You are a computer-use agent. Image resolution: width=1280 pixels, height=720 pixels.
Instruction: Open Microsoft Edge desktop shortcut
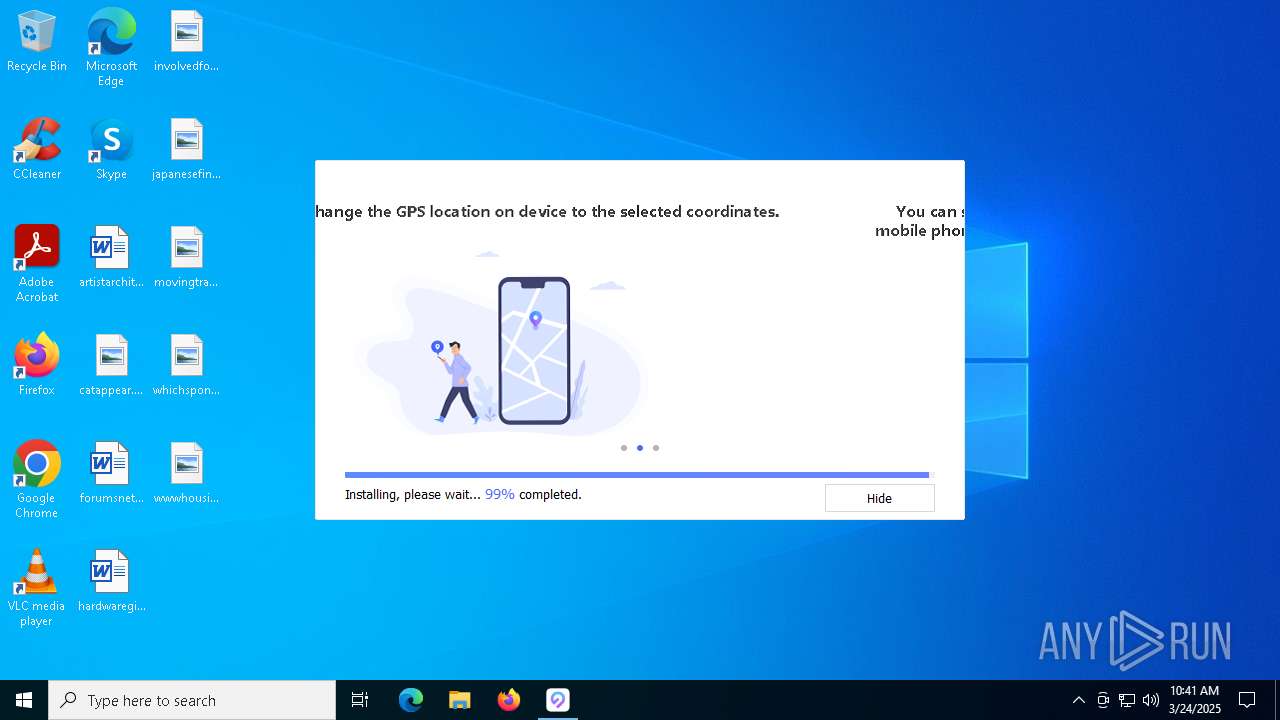pyautogui.click(x=111, y=48)
